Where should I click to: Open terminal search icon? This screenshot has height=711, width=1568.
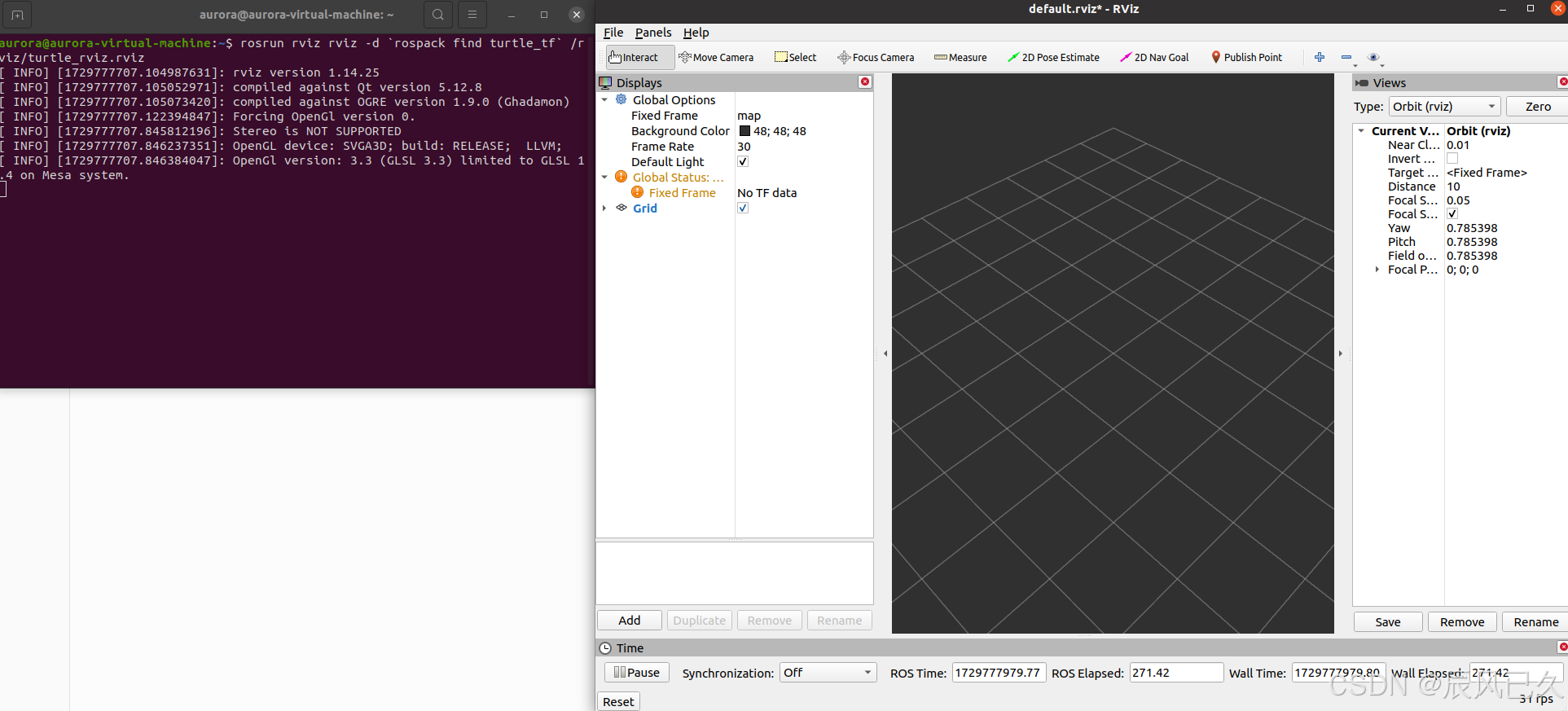click(x=438, y=15)
